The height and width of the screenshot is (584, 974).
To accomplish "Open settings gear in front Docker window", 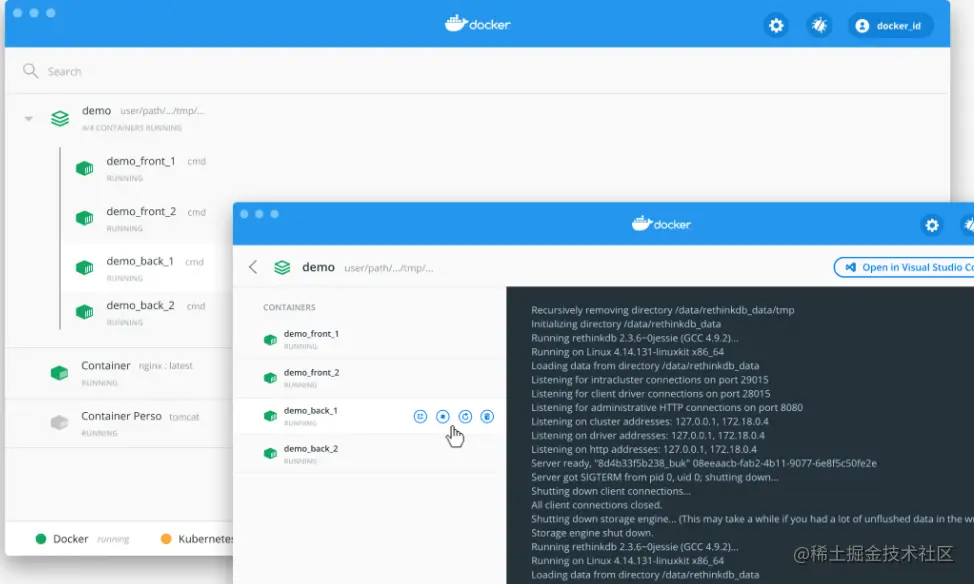I will point(932,225).
